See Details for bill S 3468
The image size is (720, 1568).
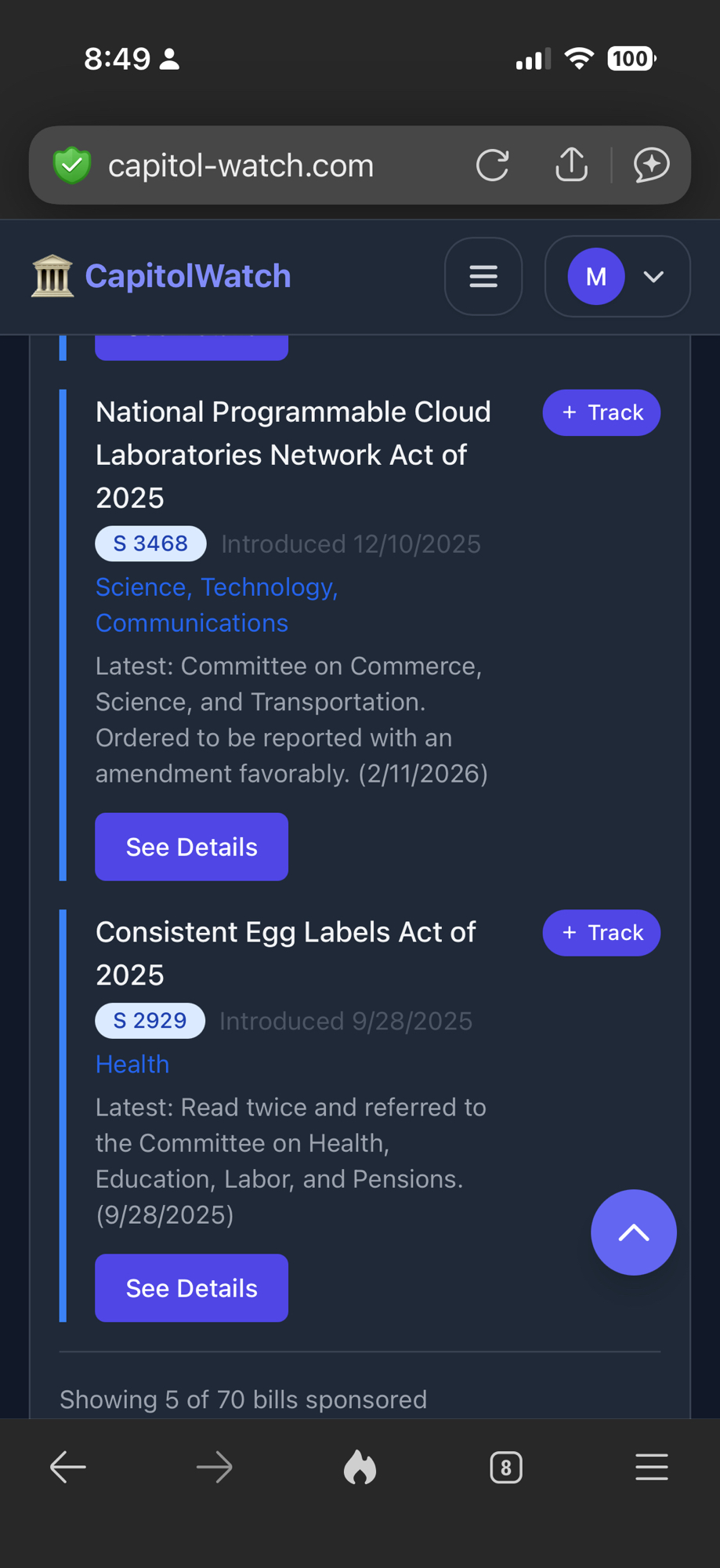pyautogui.click(x=191, y=847)
